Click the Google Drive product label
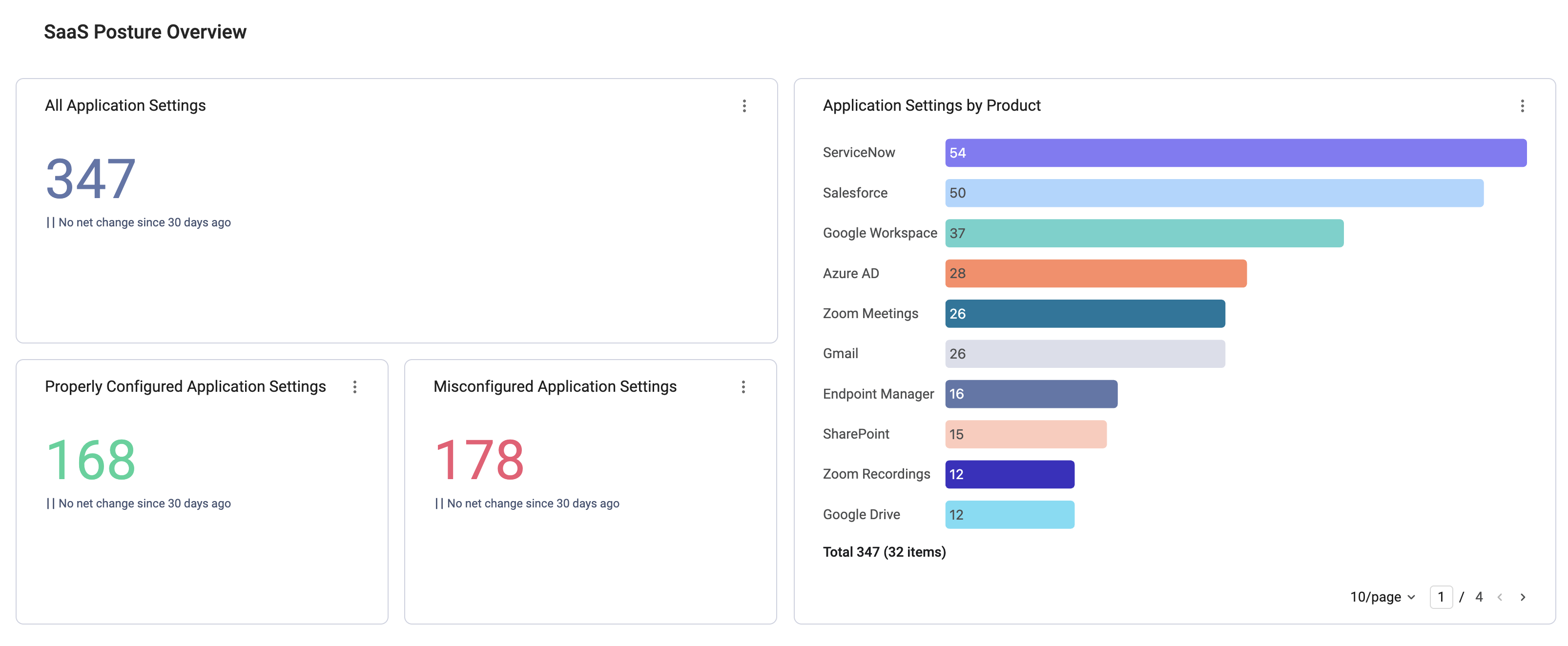The height and width of the screenshot is (646, 1568). 861,514
